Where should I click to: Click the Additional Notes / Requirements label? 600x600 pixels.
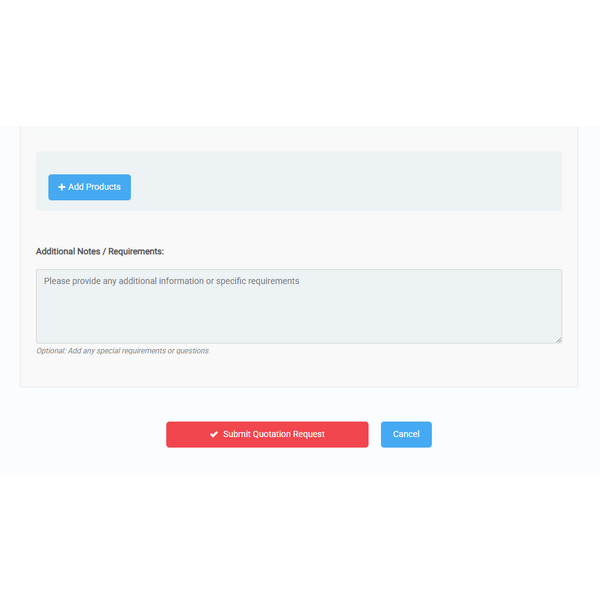(x=100, y=251)
